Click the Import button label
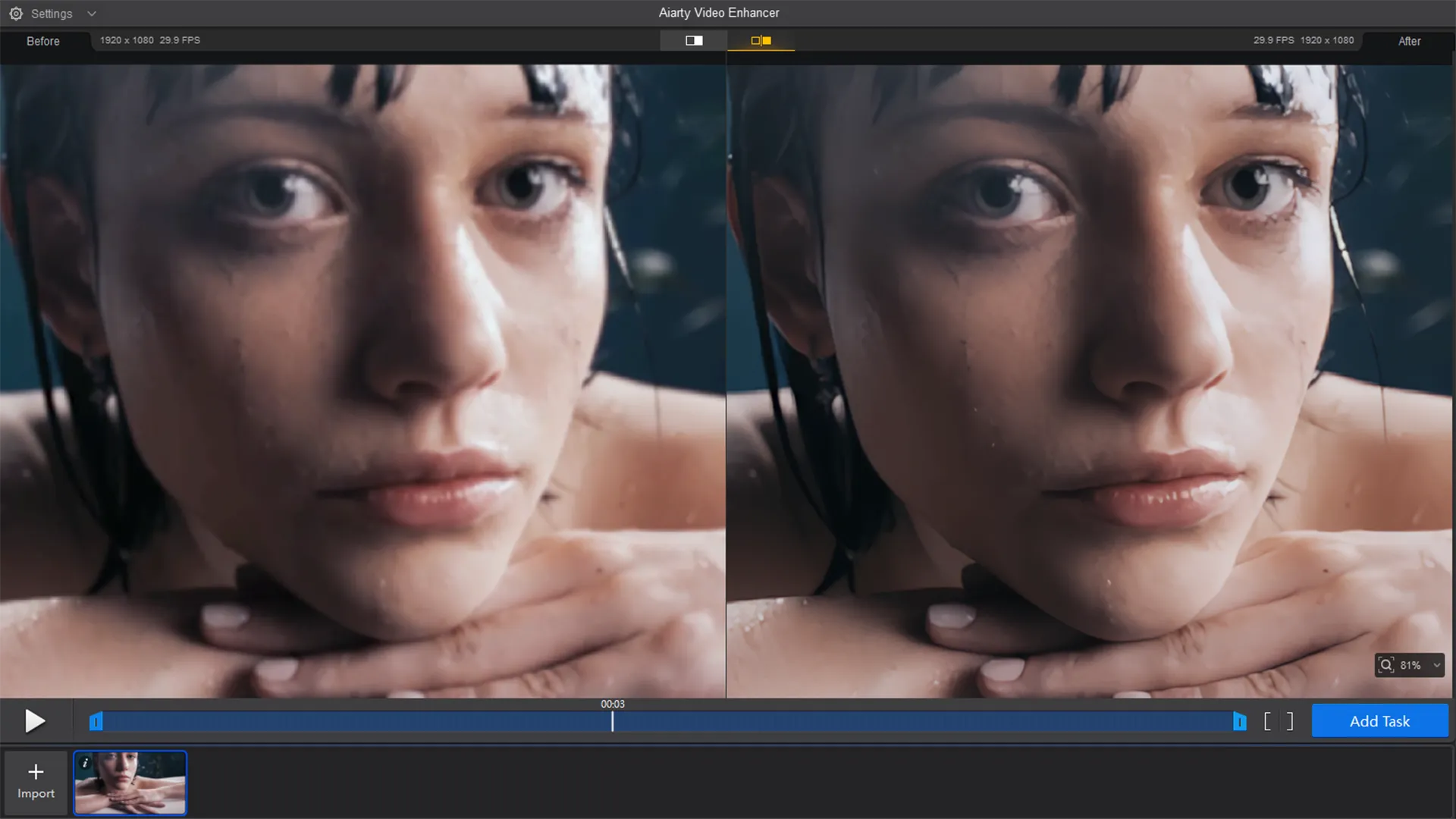1456x819 pixels. [x=35, y=794]
